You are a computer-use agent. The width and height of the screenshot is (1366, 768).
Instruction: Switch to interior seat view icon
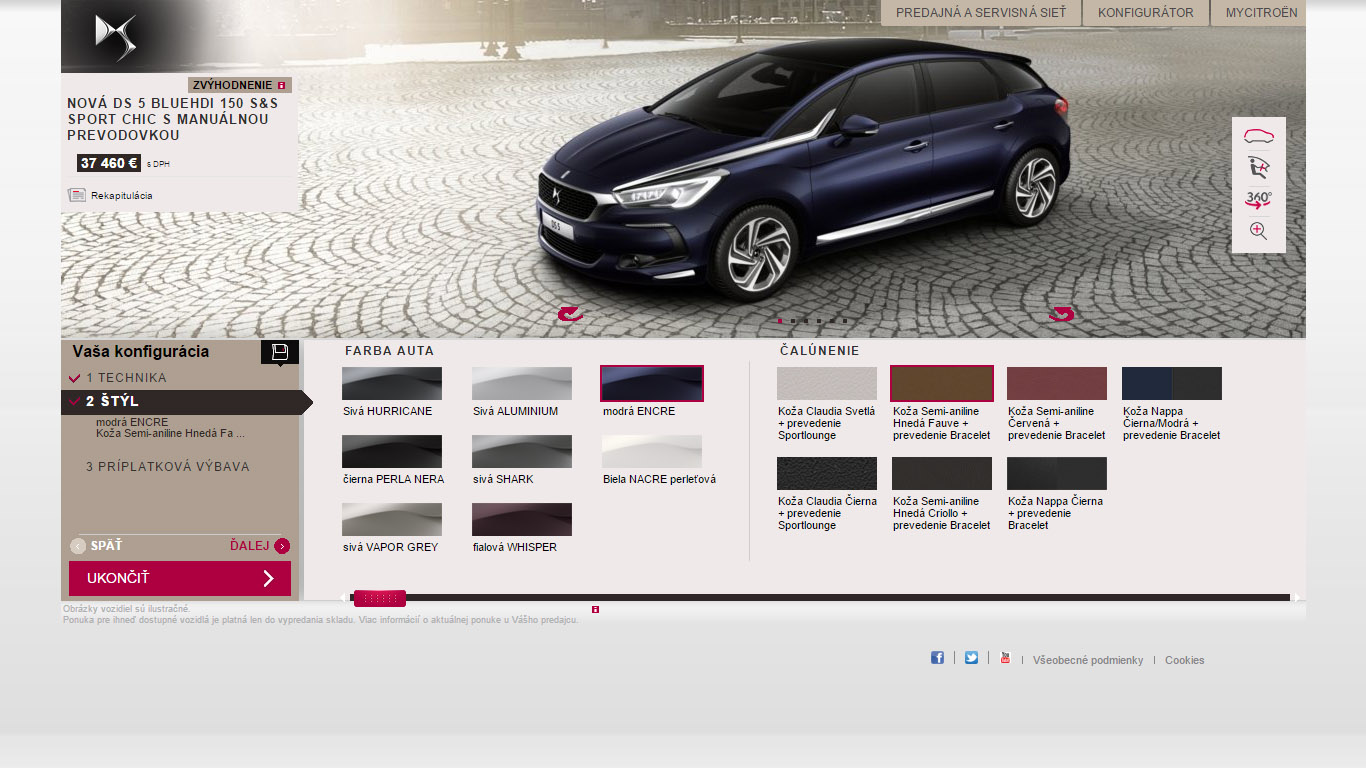(1258, 167)
